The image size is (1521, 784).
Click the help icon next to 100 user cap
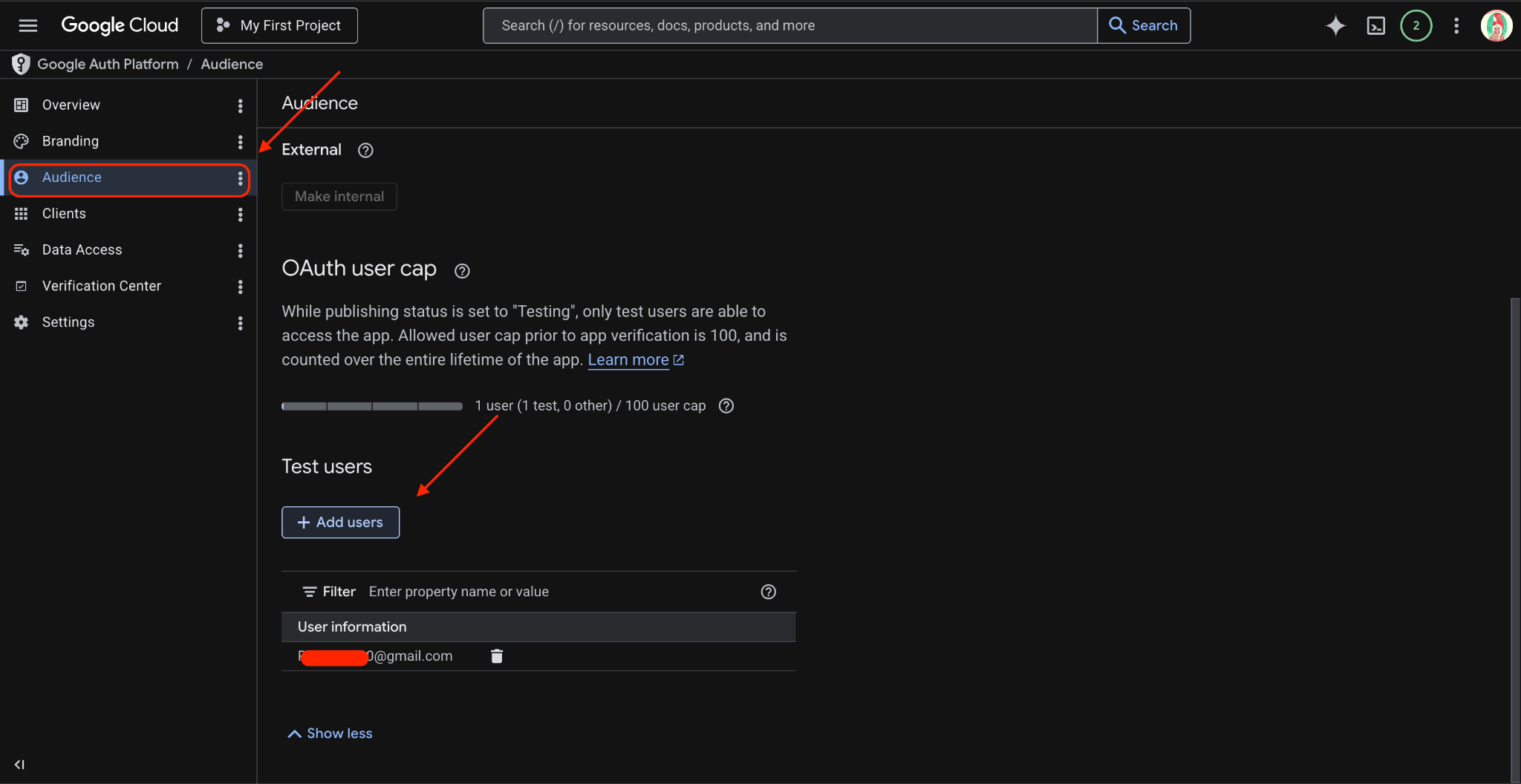(x=726, y=405)
